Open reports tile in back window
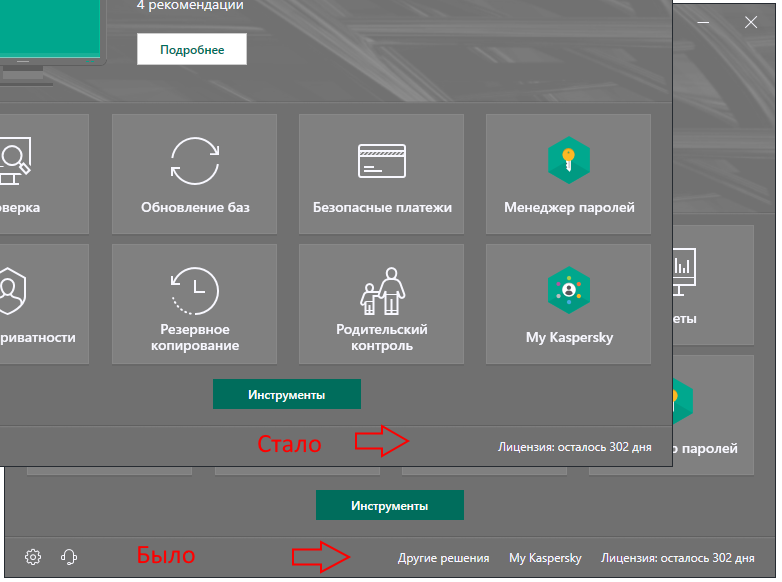The image size is (782, 582). (x=713, y=285)
